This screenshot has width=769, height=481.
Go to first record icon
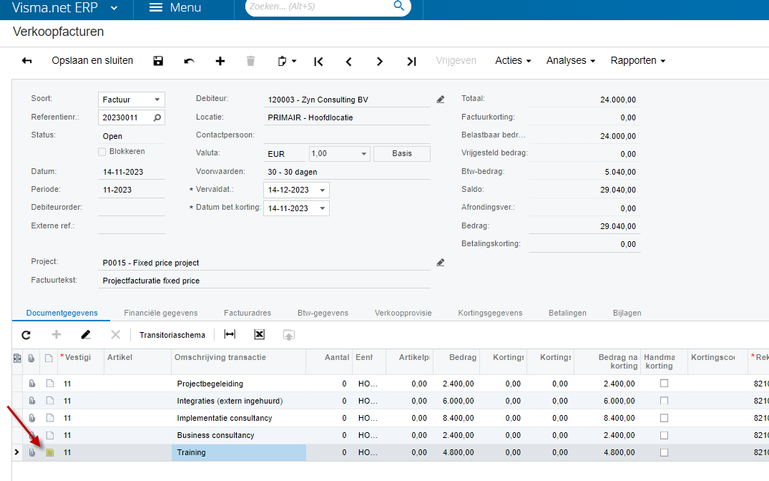318,61
